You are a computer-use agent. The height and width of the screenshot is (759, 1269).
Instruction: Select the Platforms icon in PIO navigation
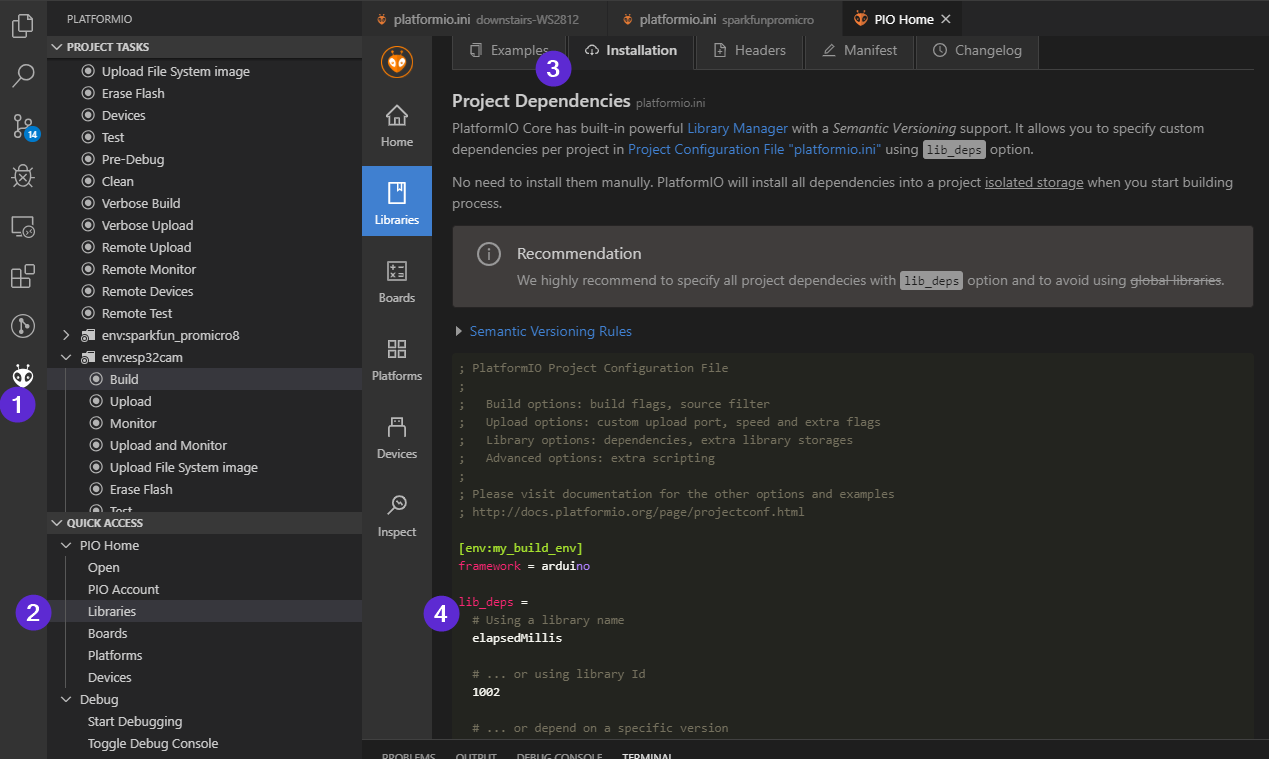pyautogui.click(x=396, y=356)
